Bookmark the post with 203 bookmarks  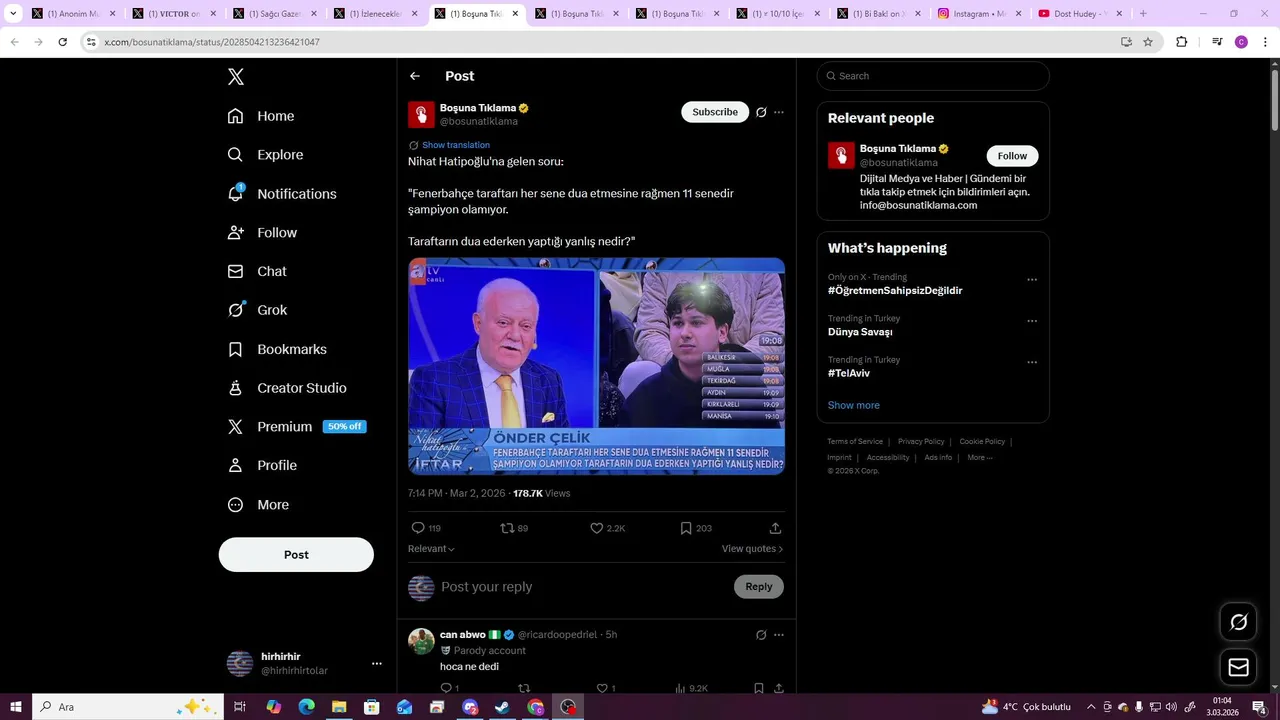(696, 528)
